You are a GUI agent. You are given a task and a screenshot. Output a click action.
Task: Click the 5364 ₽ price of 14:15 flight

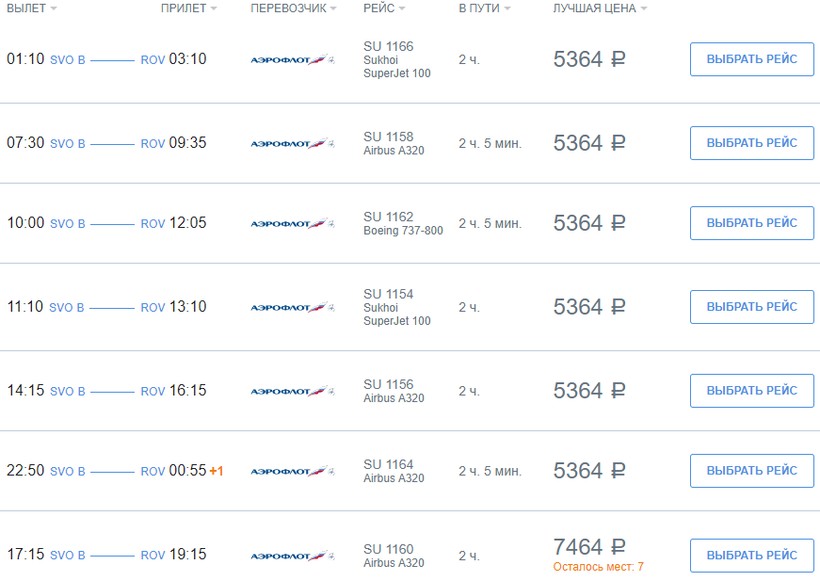(589, 391)
